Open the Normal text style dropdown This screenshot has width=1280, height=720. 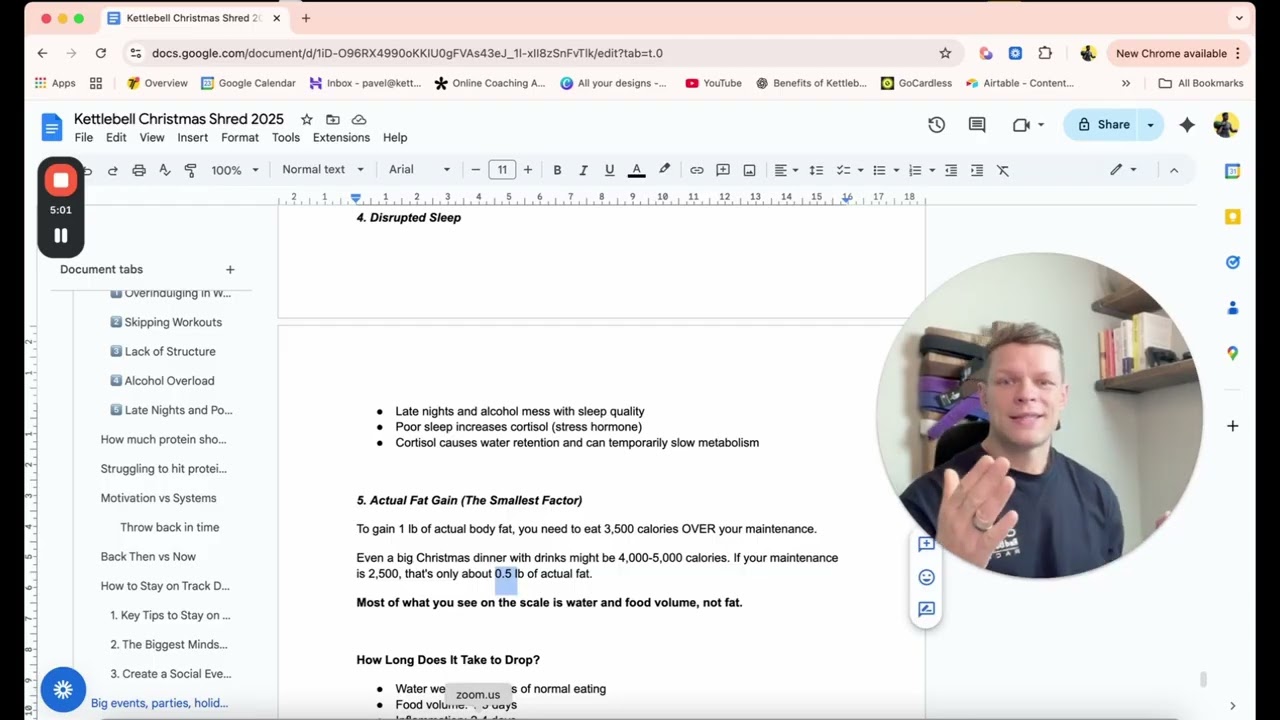322,170
